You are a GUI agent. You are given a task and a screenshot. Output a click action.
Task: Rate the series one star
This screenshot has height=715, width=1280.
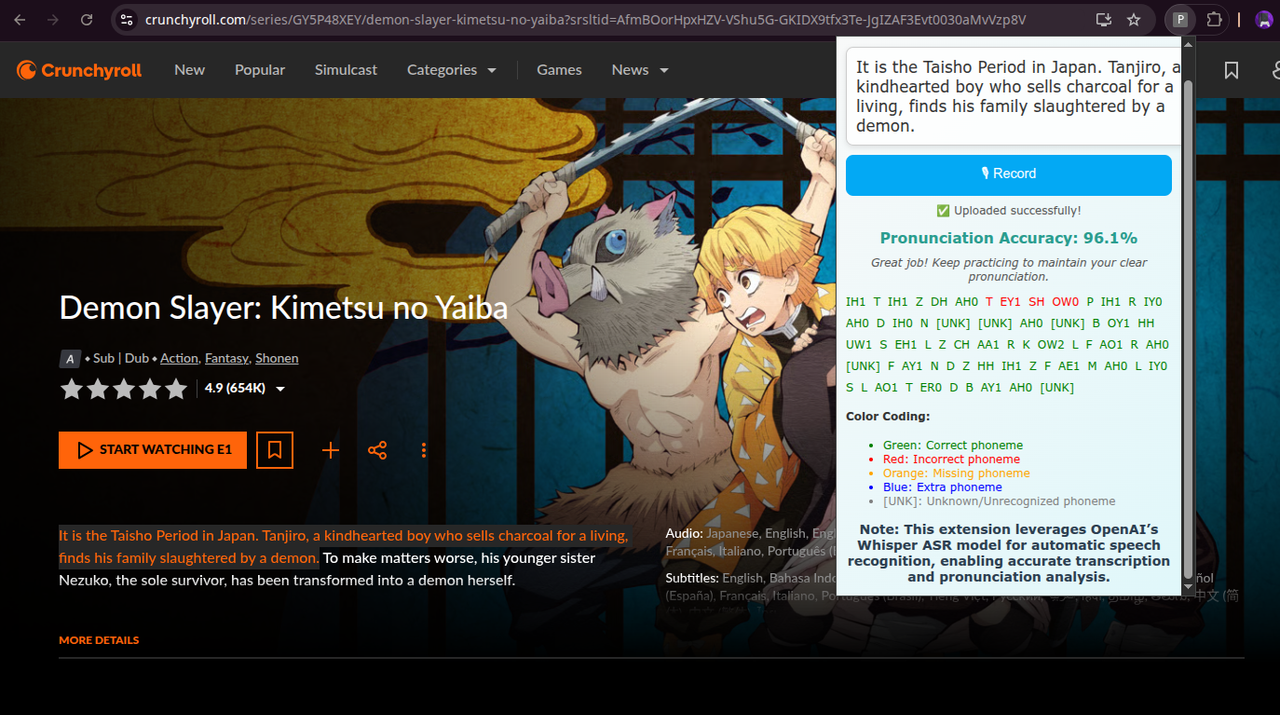(71, 388)
